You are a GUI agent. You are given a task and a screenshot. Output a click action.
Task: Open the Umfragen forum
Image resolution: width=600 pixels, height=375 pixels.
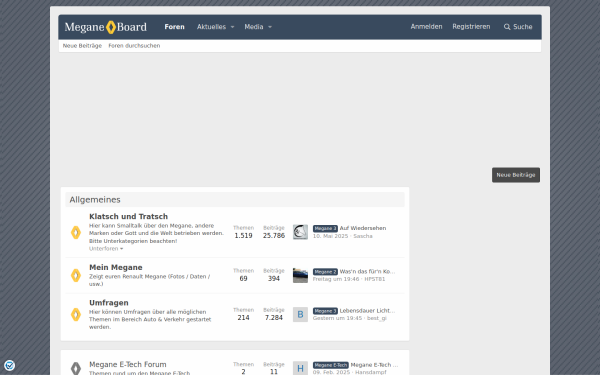pyautogui.click(x=109, y=303)
